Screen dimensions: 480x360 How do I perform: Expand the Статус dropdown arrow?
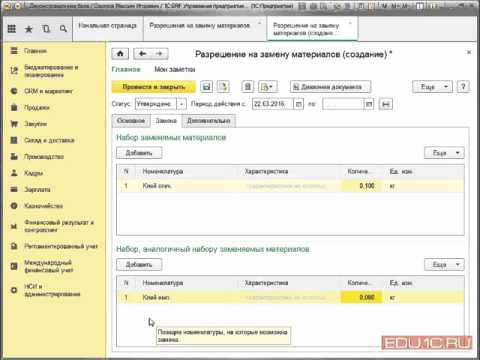tap(181, 104)
